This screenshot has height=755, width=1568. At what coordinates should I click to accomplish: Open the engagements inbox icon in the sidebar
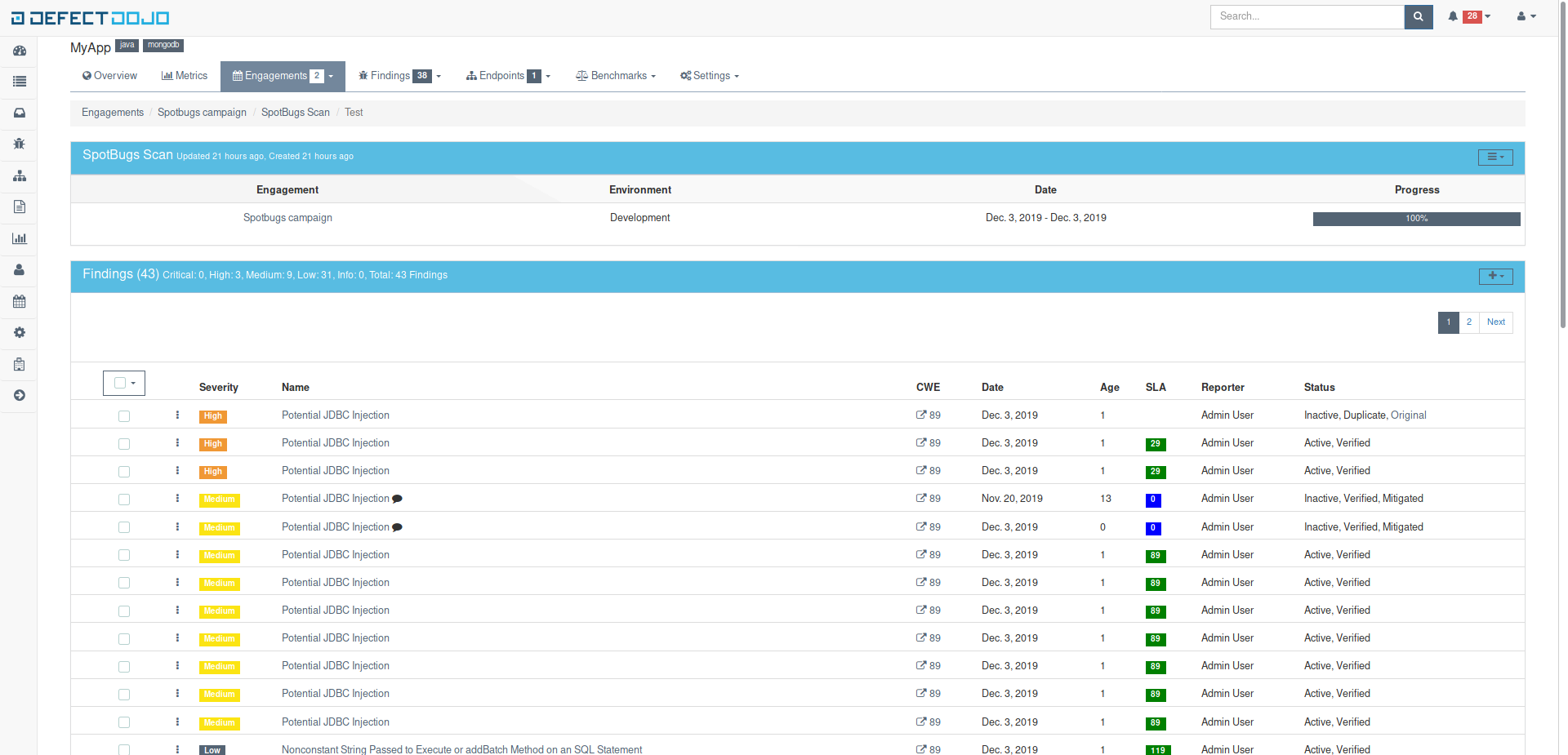[20, 113]
